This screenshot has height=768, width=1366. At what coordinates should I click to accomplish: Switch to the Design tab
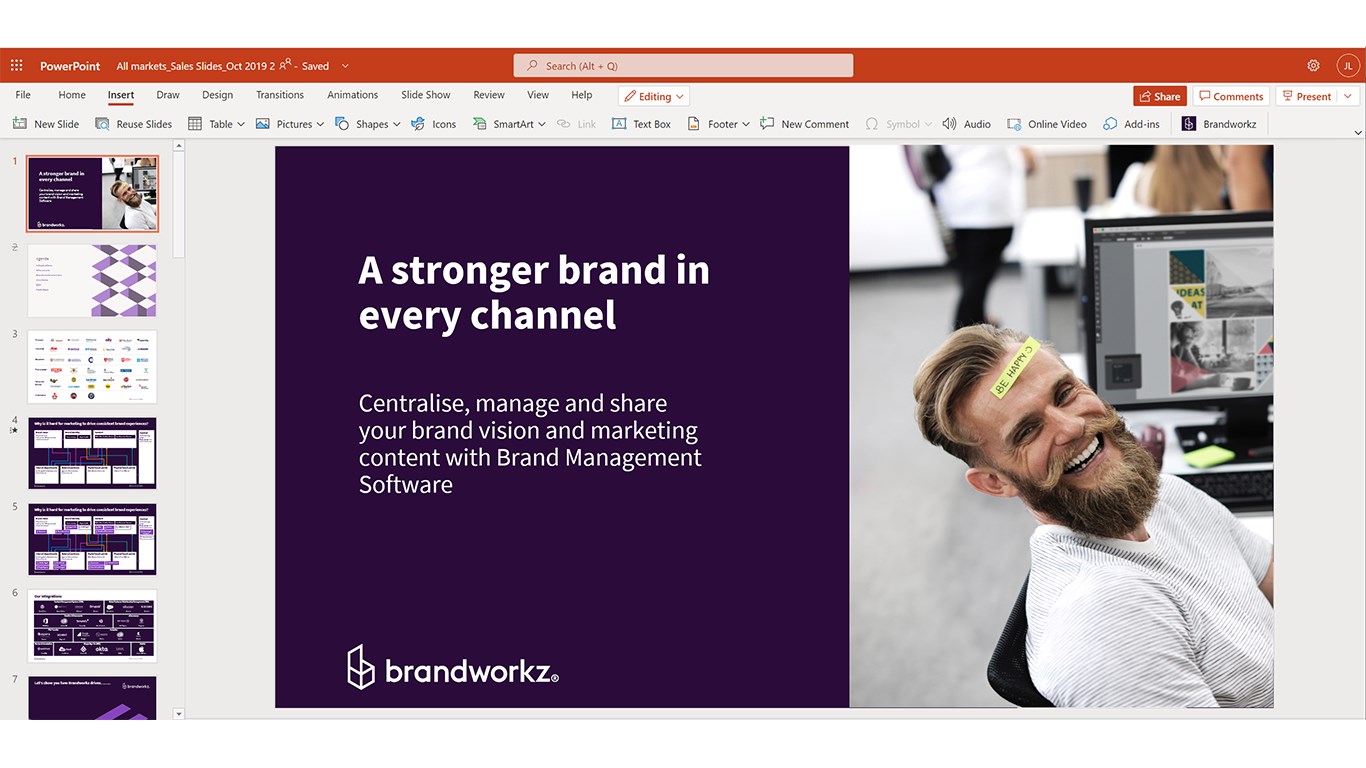[x=217, y=95]
